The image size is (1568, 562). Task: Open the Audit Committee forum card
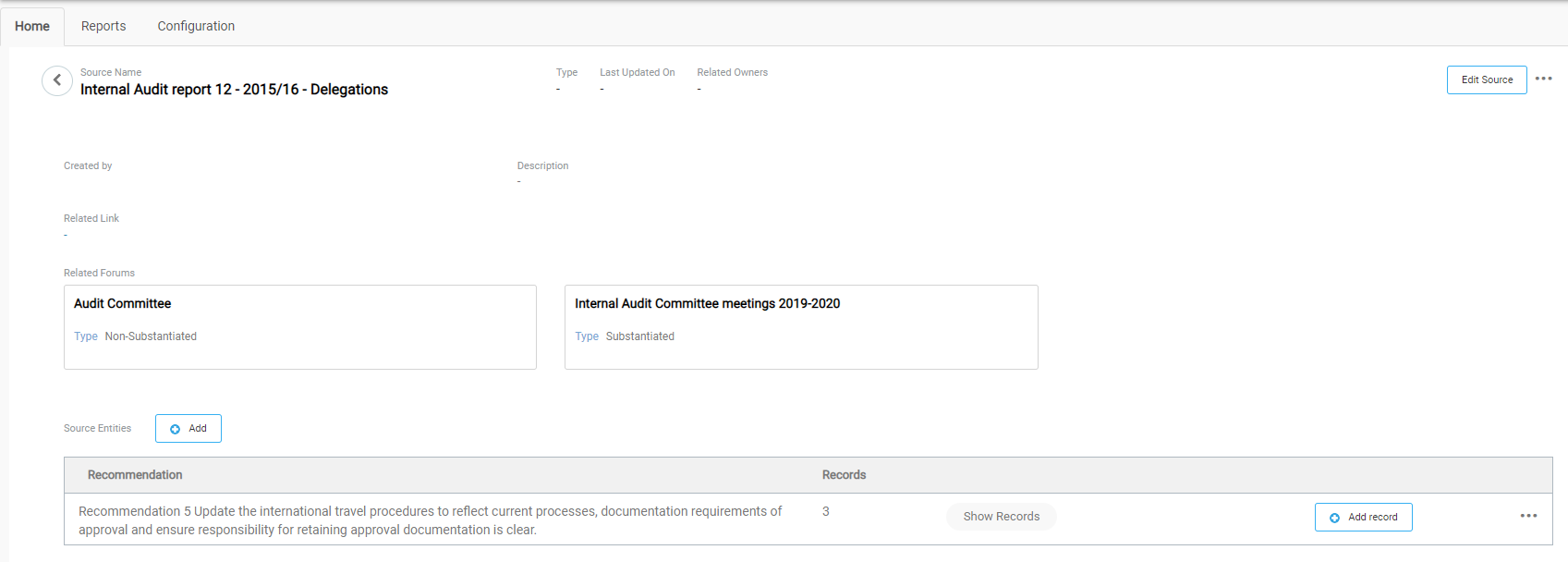point(300,327)
